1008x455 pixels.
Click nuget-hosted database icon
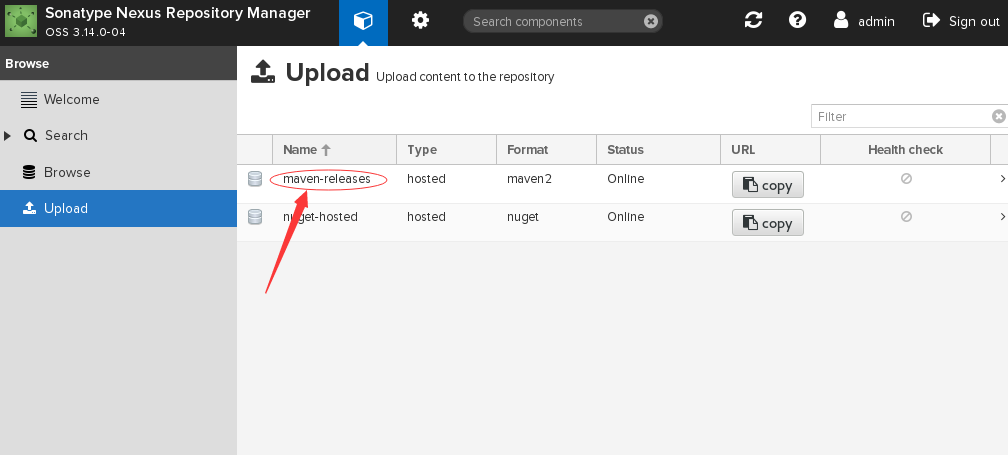[255, 217]
